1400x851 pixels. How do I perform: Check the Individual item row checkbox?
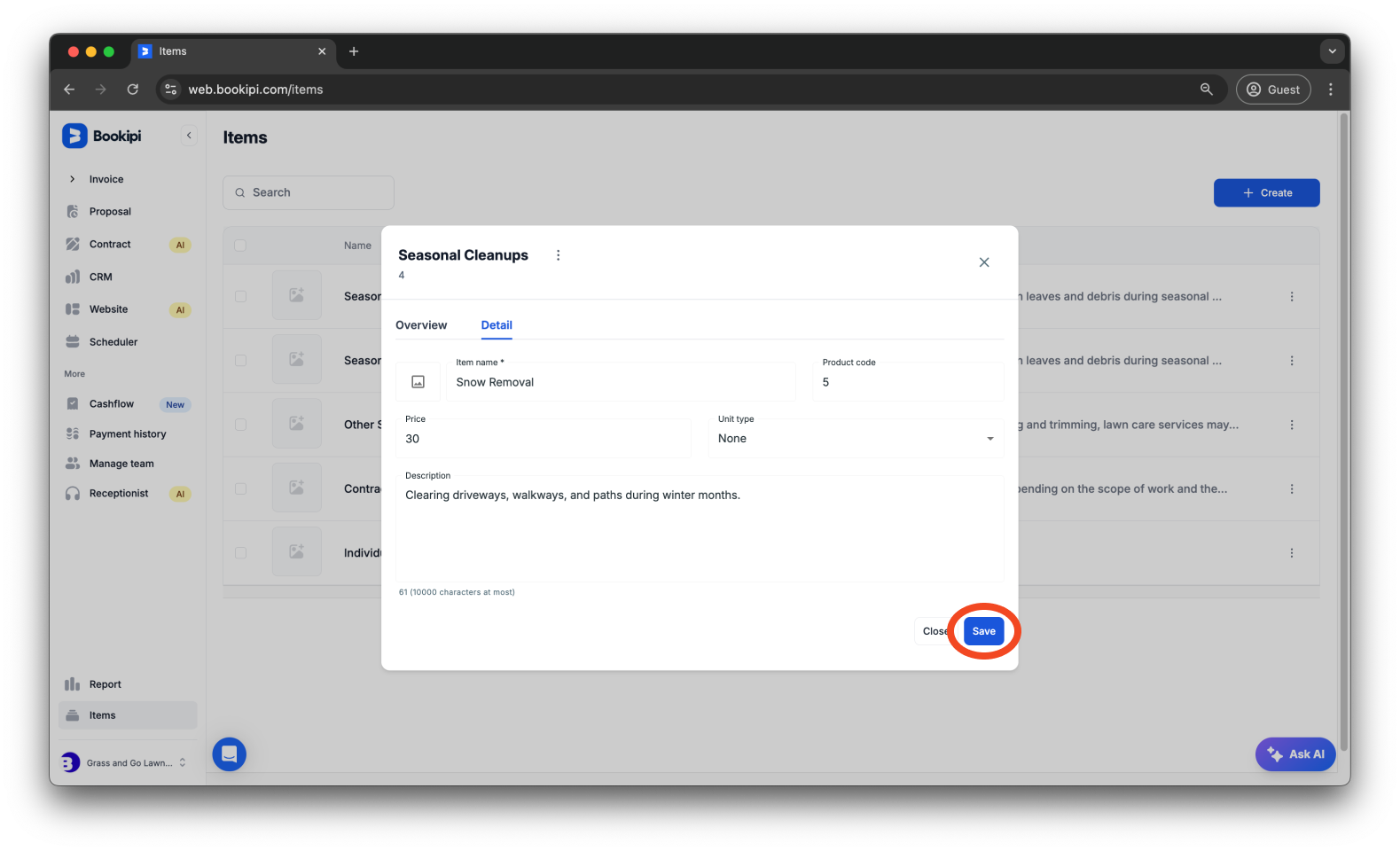(240, 553)
